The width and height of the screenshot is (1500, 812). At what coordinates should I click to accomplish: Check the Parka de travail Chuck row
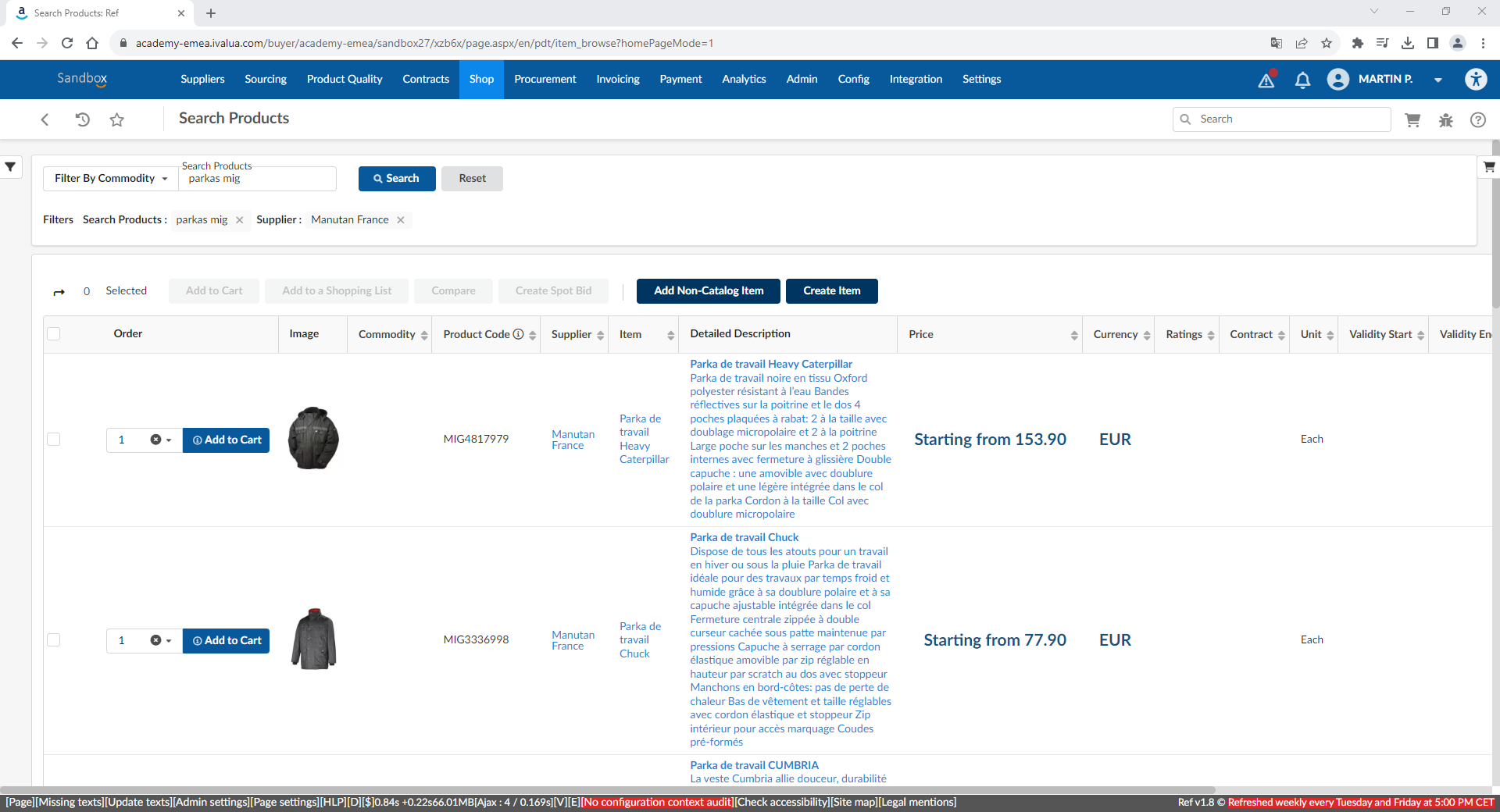pos(54,640)
